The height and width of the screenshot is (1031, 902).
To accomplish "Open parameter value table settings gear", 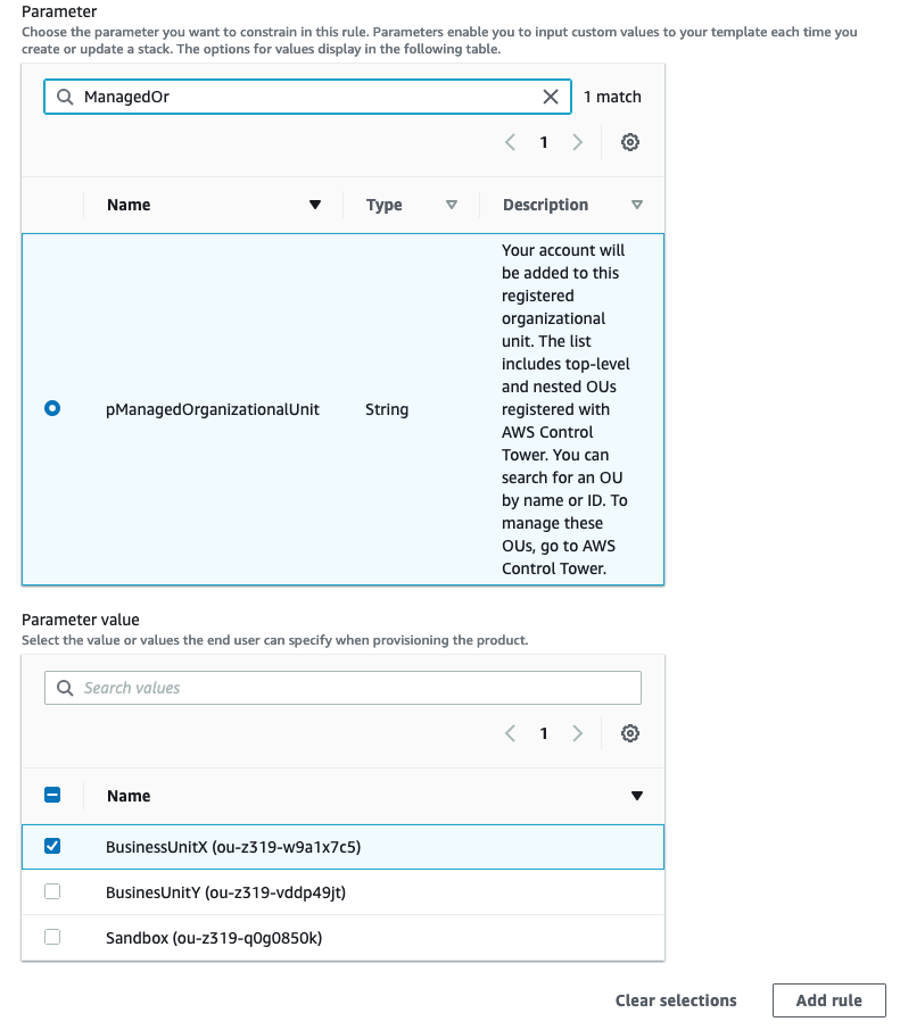I will pyautogui.click(x=630, y=733).
